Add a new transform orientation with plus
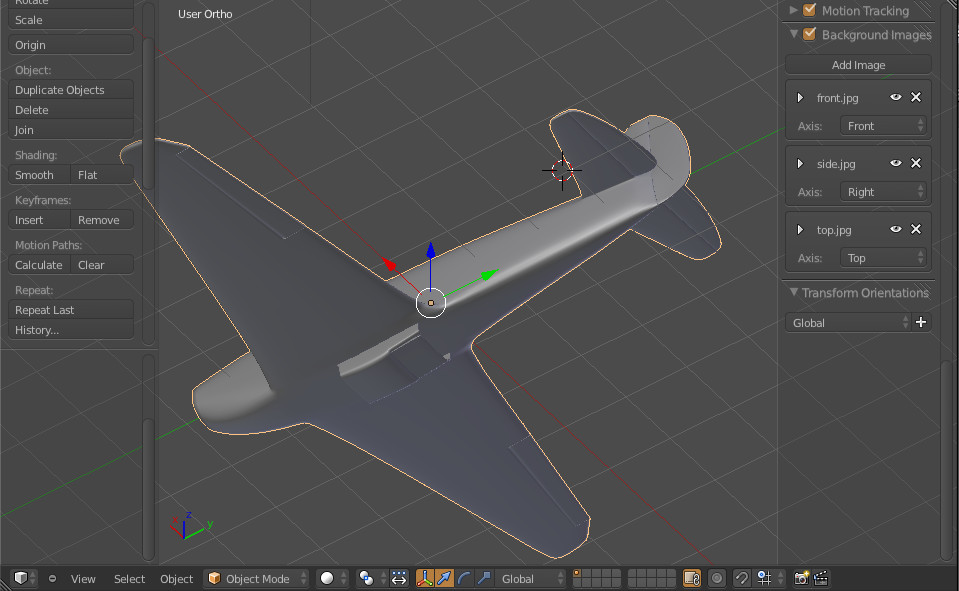The height and width of the screenshot is (591, 959). coord(921,322)
